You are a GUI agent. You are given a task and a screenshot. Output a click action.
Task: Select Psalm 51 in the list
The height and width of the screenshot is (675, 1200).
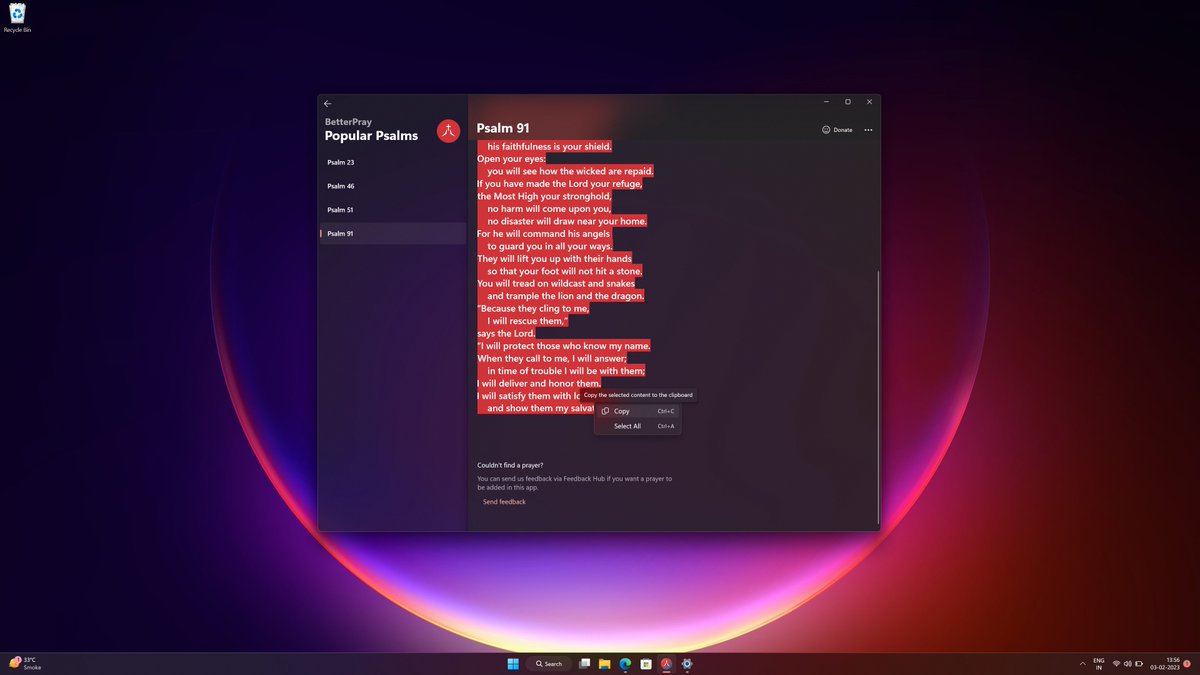click(392, 210)
